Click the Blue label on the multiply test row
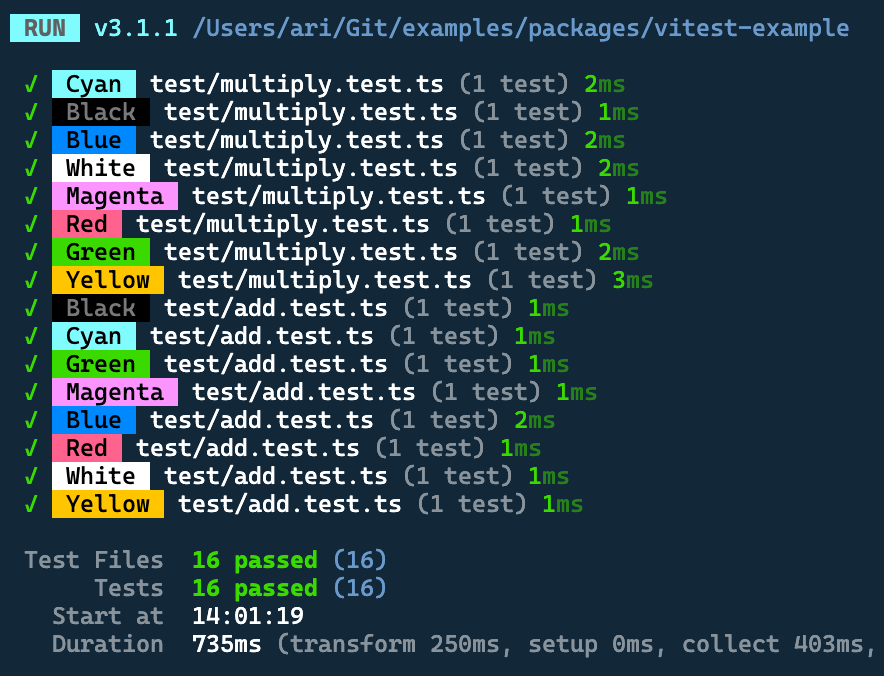Image resolution: width=884 pixels, height=676 pixels. click(93, 140)
